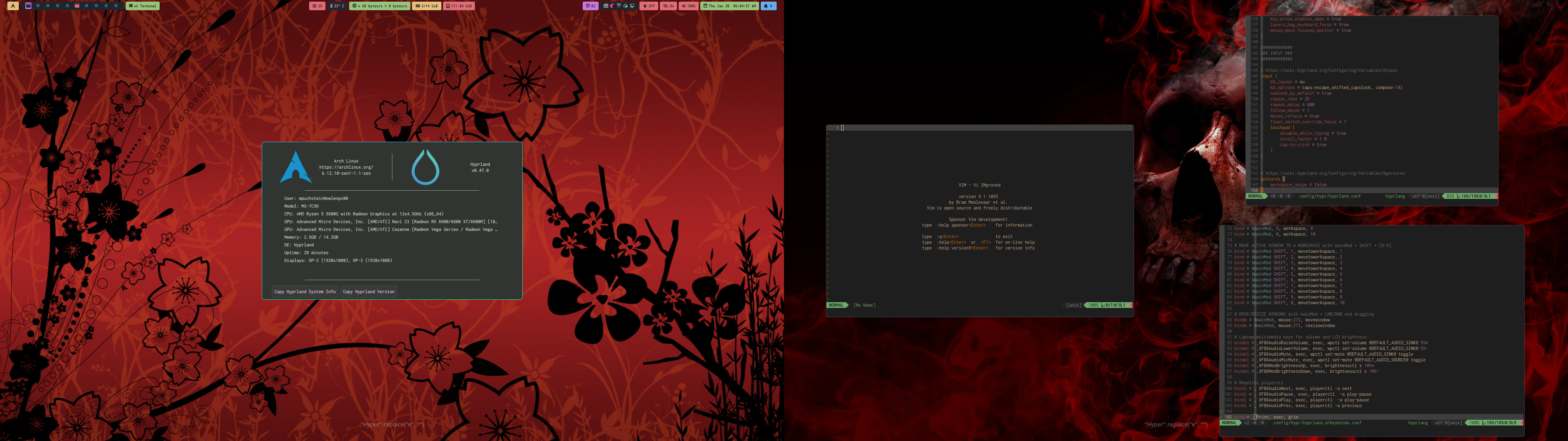The width and height of the screenshot is (1568, 441).
Task: Open the notifications bell counter
Action: click(769, 6)
